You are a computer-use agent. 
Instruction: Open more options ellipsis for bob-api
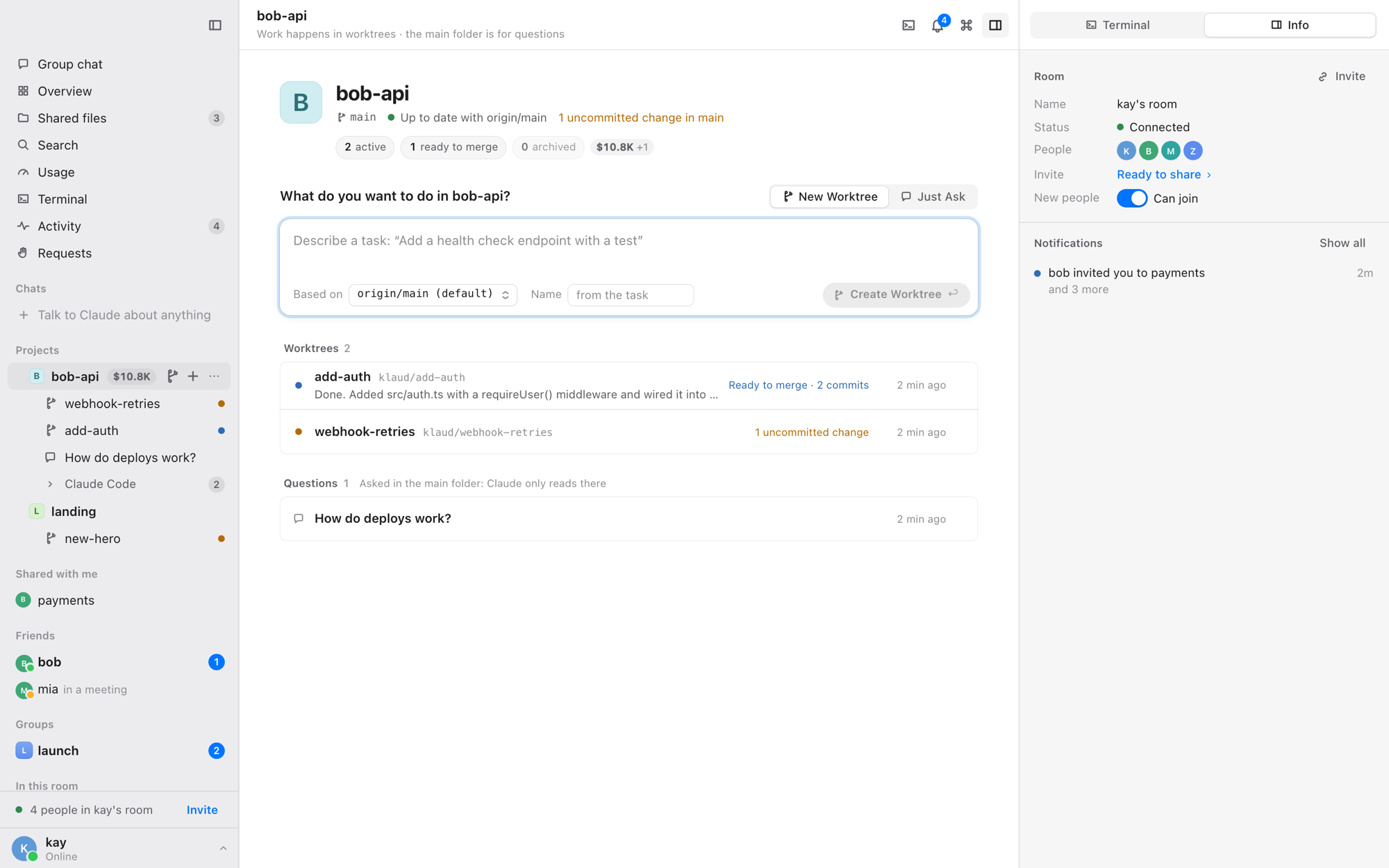coord(214,376)
